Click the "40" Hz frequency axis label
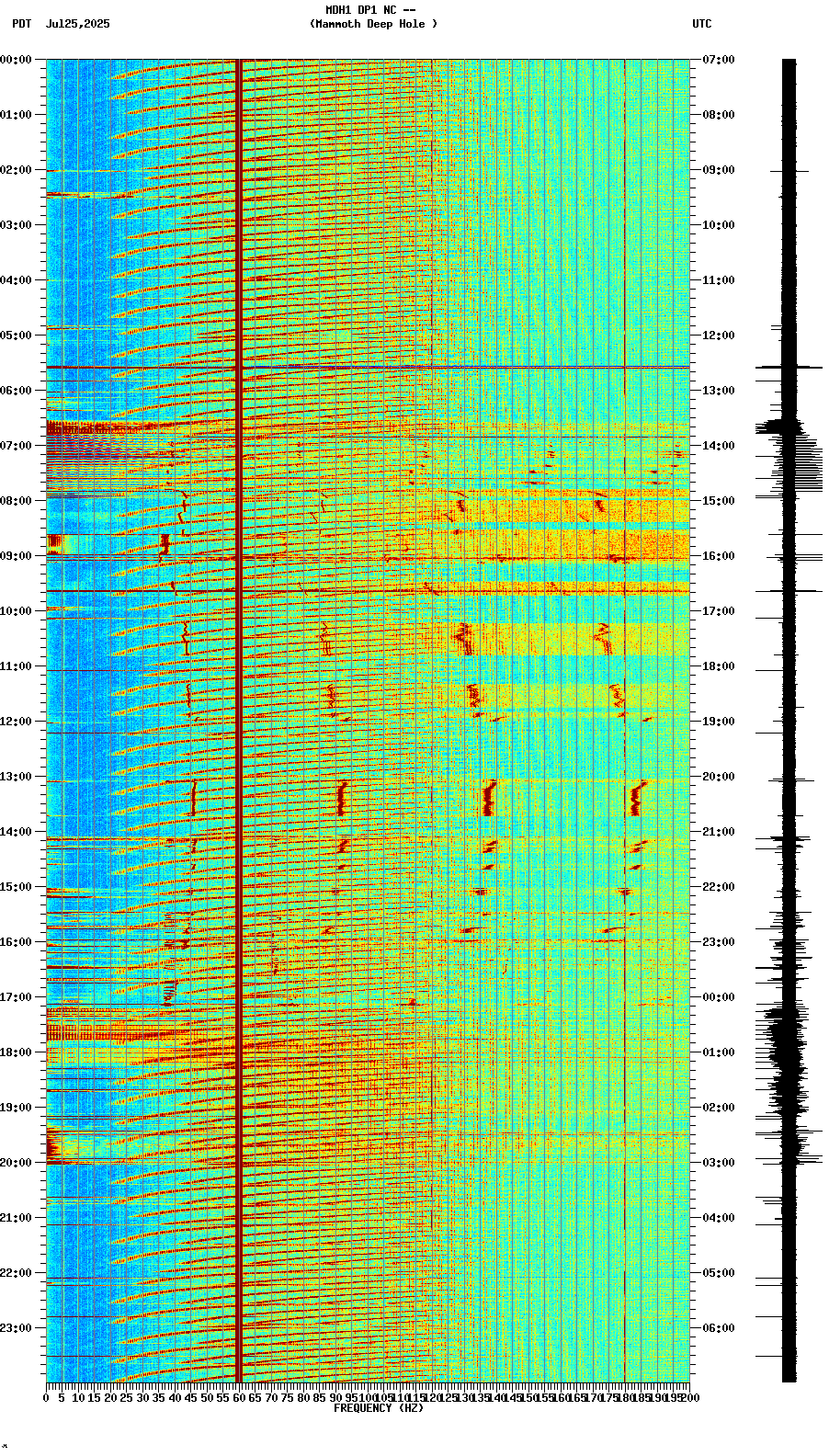Screen dimensions: 829x1456 [175, 1397]
